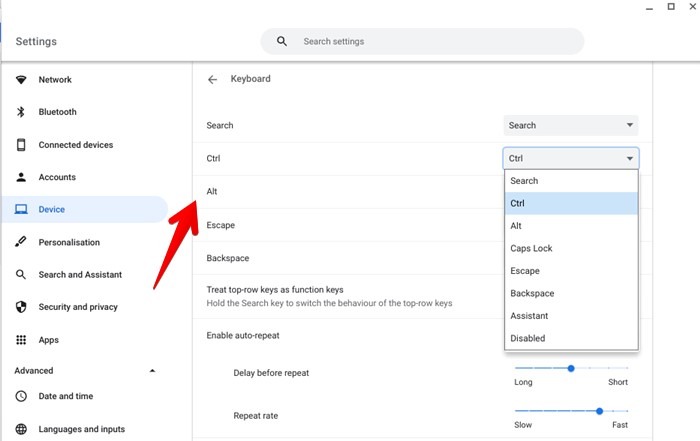Collapse the open Ctrl key dropdown
This screenshot has width=700, height=441.
571,158
